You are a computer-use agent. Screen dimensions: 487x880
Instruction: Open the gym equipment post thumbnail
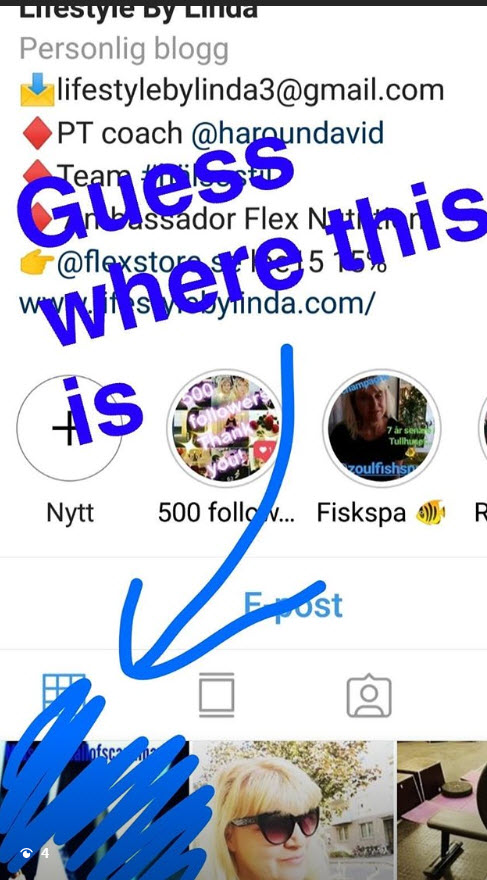(442, 810)
